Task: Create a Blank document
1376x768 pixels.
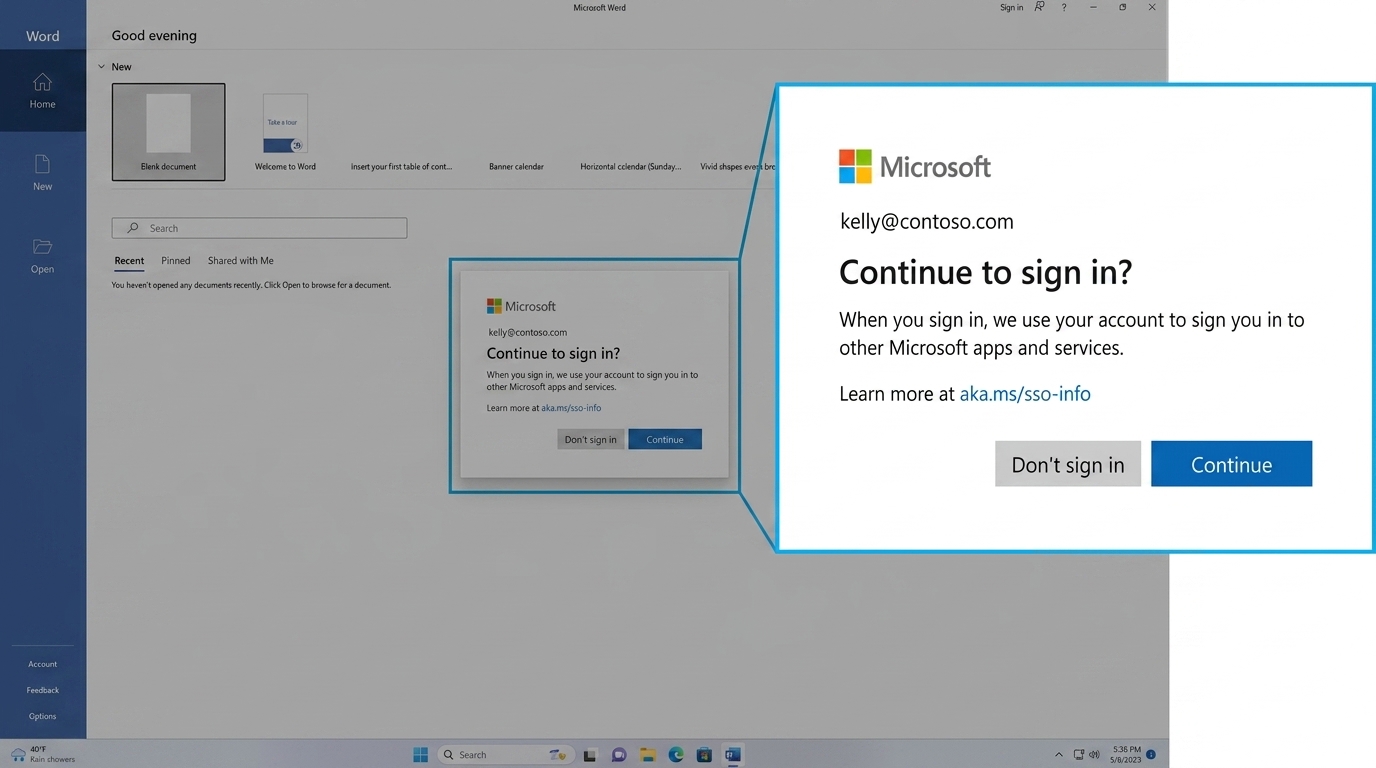Action: pyautogui.click(x=168, y=132)
